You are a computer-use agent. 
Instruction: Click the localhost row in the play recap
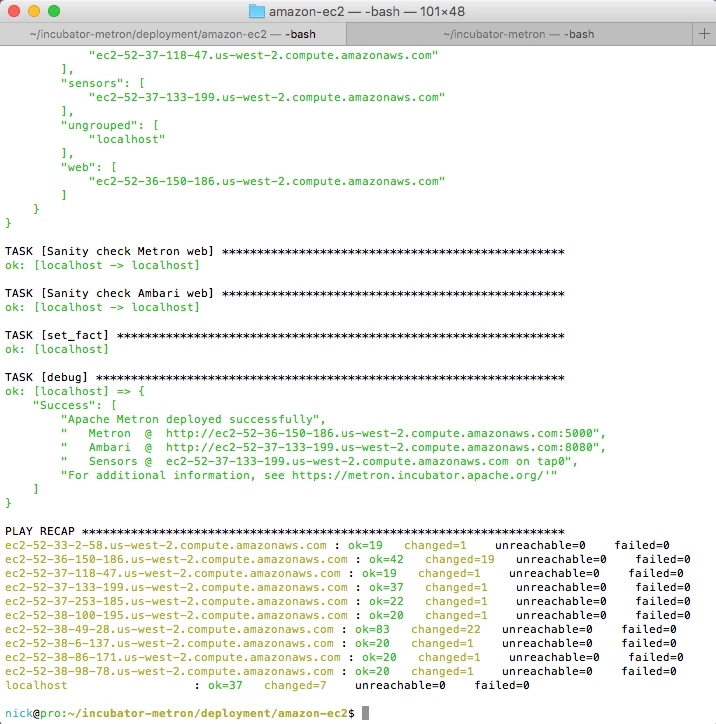coord(267,685)
